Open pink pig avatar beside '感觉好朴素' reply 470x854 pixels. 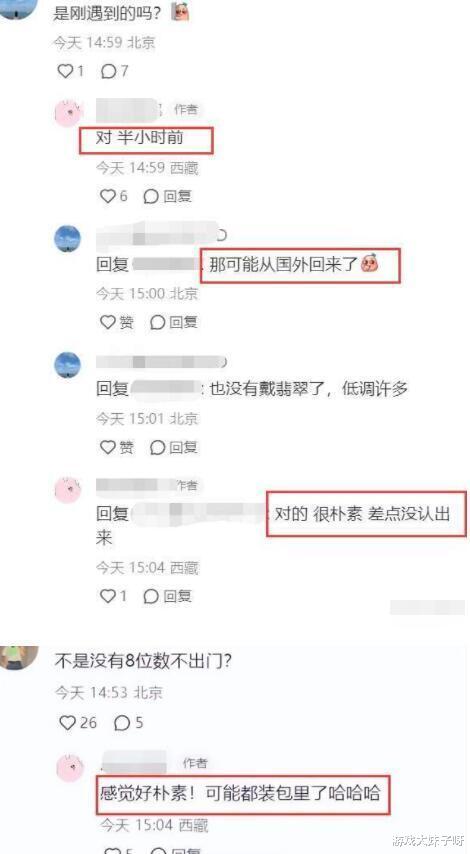(70, 767)
